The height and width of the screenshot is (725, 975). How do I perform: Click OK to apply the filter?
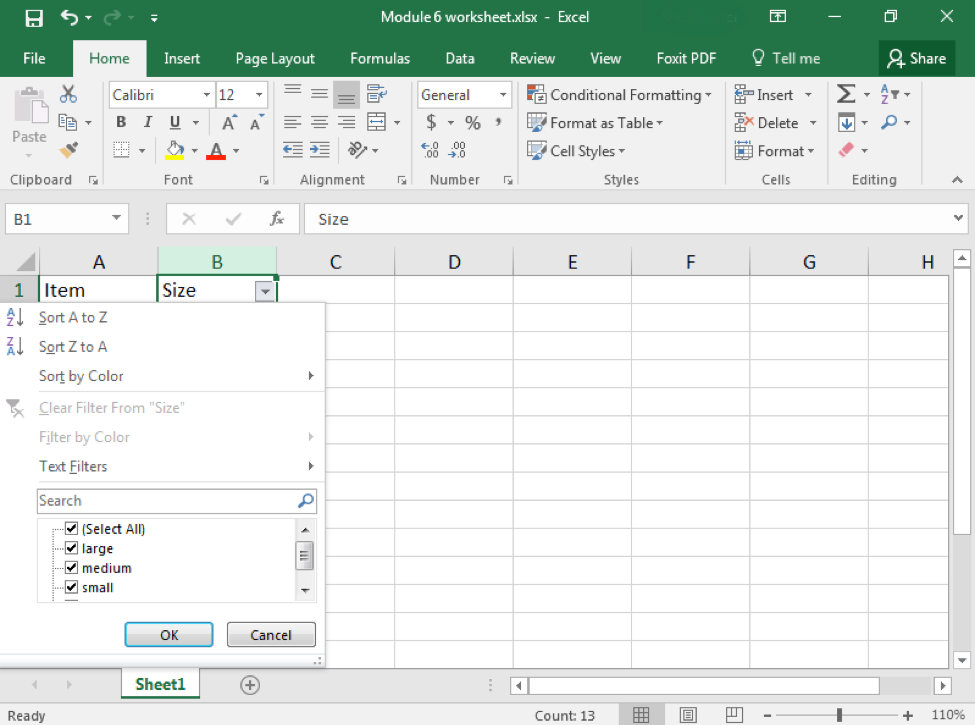tap(168, 634)
